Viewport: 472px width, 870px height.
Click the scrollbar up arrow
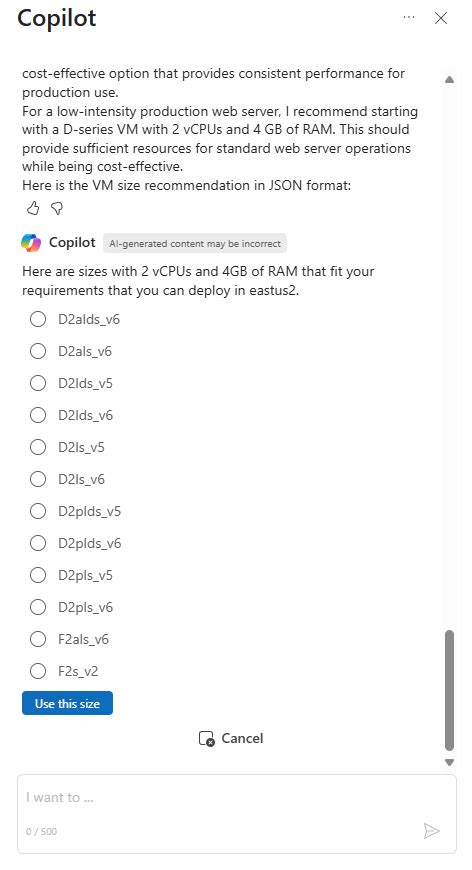click(x=450, y=80)
